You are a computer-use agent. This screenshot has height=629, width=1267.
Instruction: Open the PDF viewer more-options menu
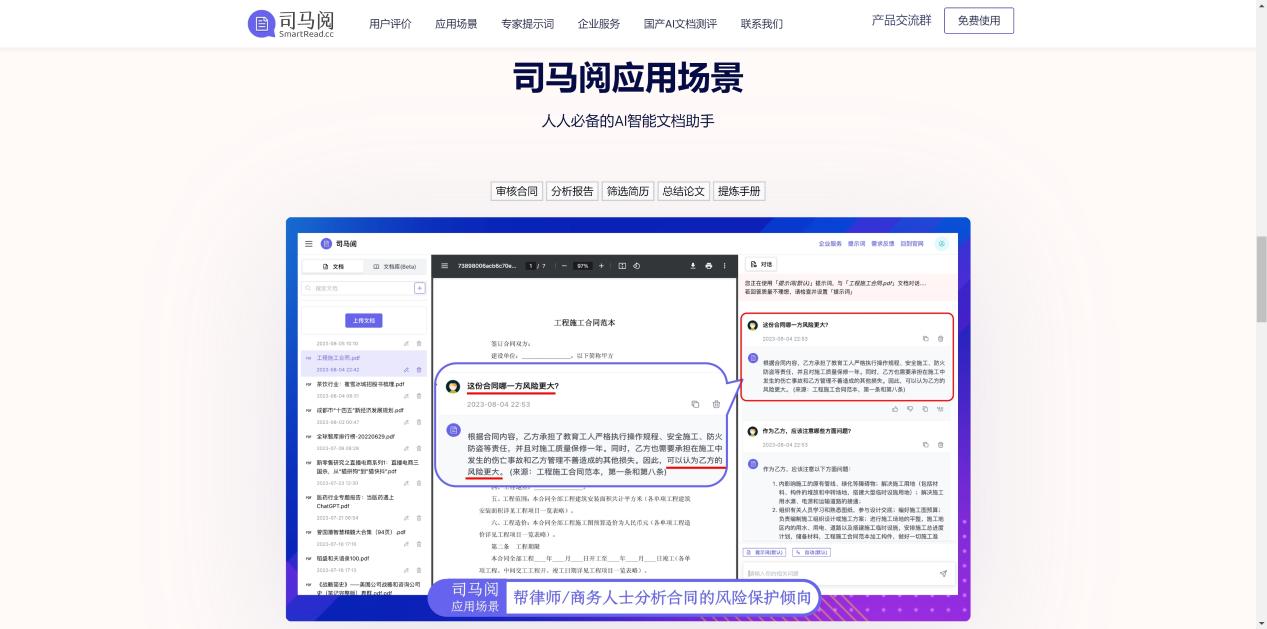coord(725,266)
